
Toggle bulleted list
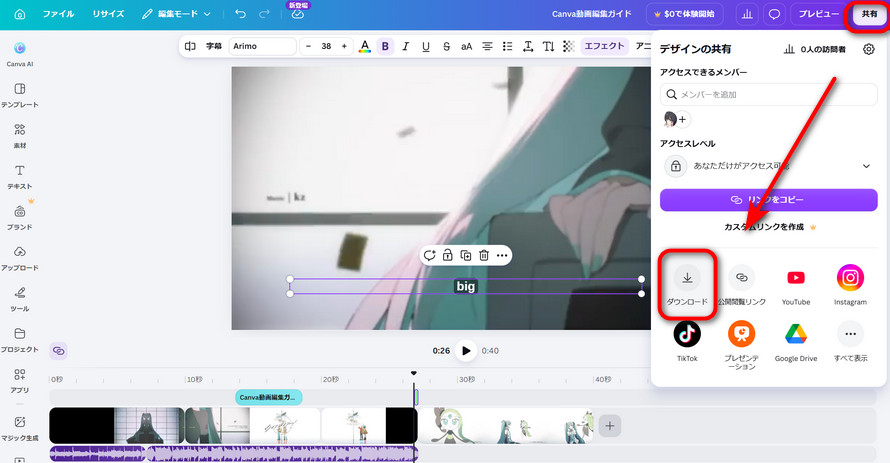(x=507, y=46)
